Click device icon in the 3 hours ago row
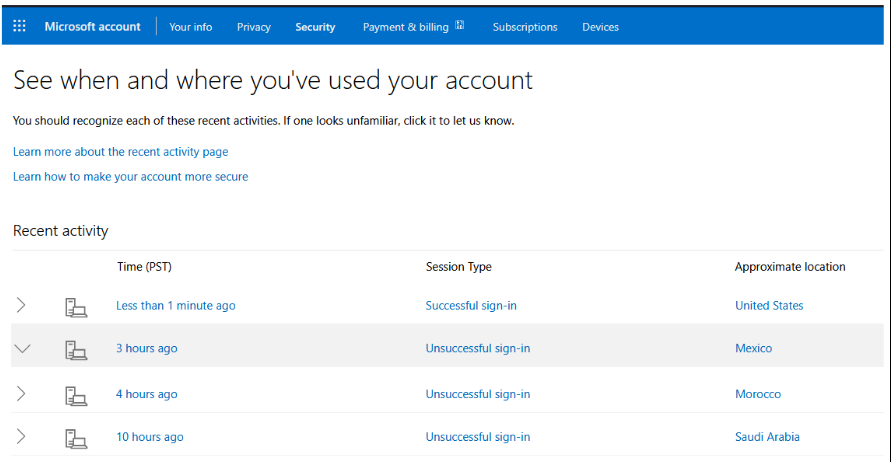The image size is (891, 462). coord(76,350)
